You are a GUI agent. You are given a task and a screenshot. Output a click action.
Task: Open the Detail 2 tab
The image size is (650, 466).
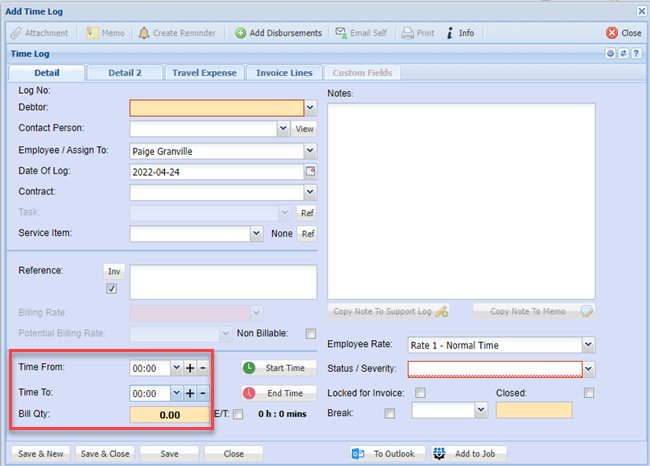click(126, 73)
